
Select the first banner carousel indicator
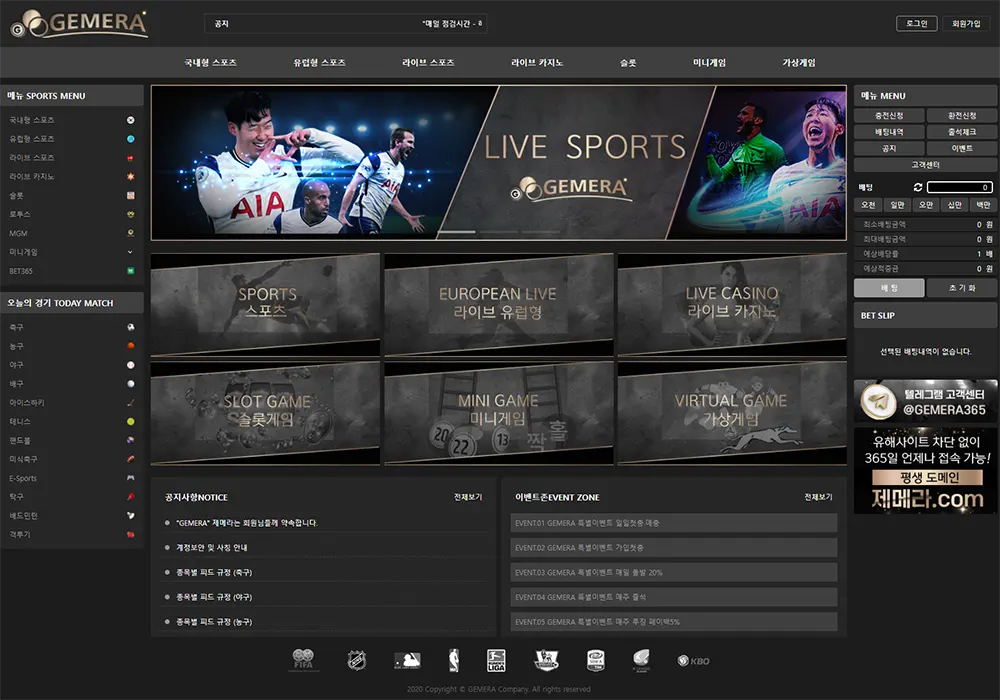tap(456, 231)
